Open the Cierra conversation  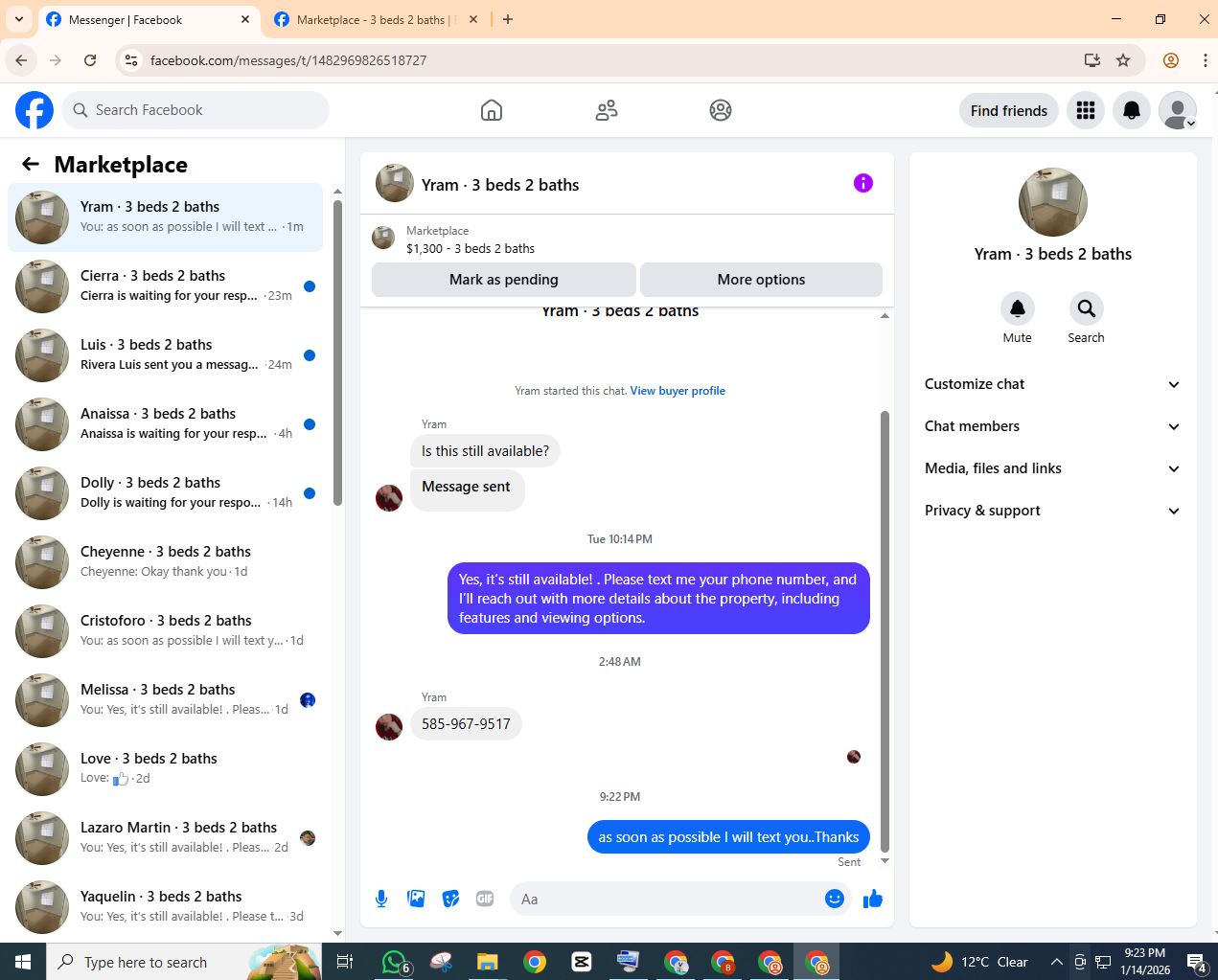click(x=165, y=286)
